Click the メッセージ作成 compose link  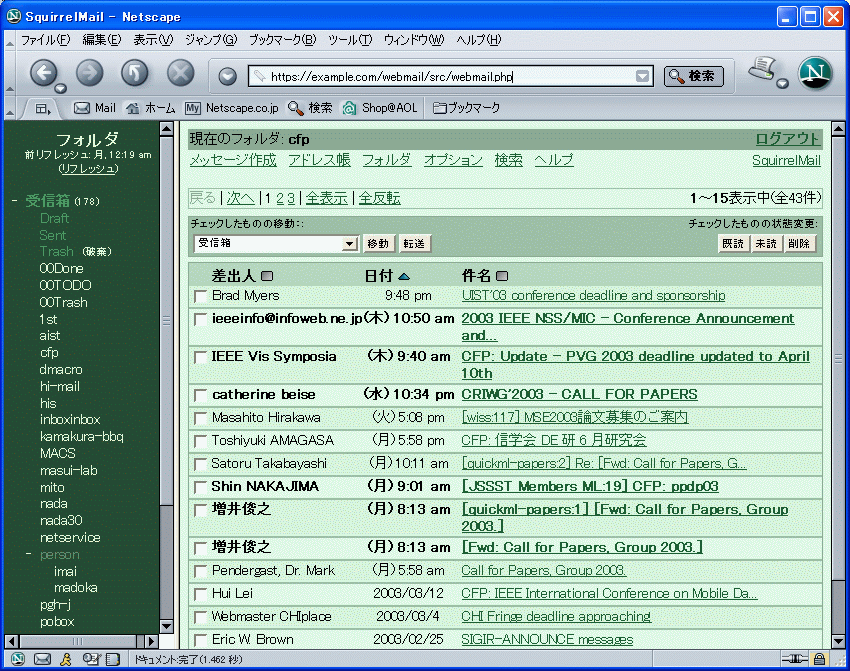coord(233,160)
